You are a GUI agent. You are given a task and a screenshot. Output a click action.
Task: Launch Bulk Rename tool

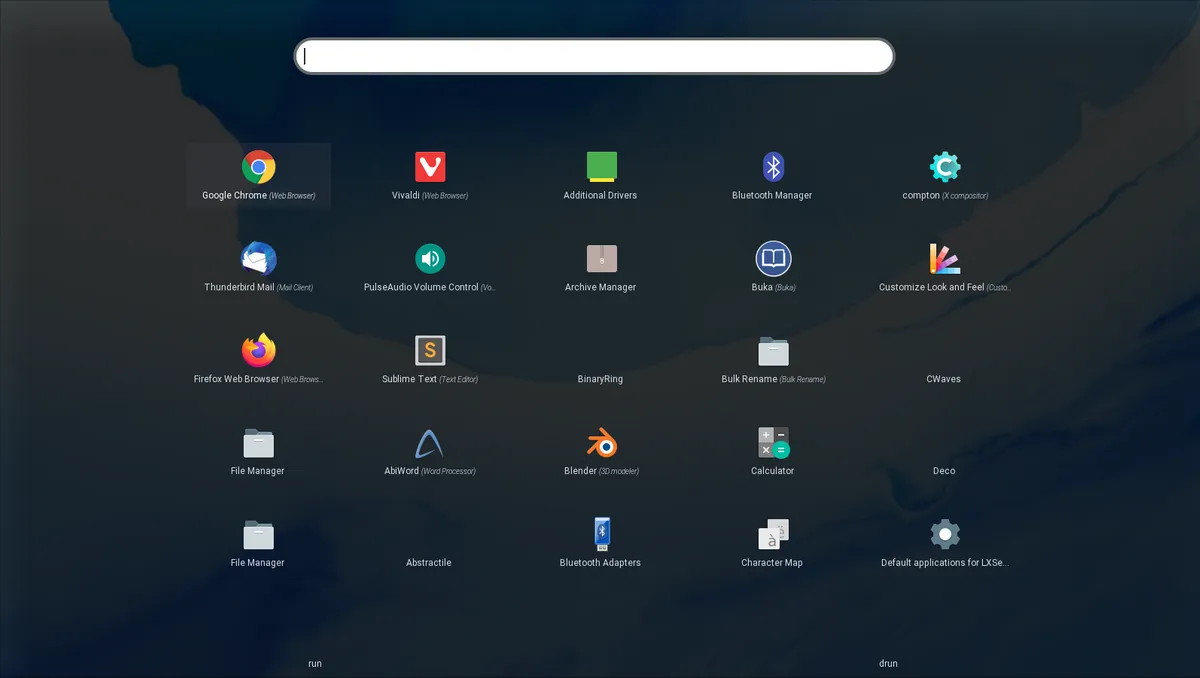click(x=773, y=360)
